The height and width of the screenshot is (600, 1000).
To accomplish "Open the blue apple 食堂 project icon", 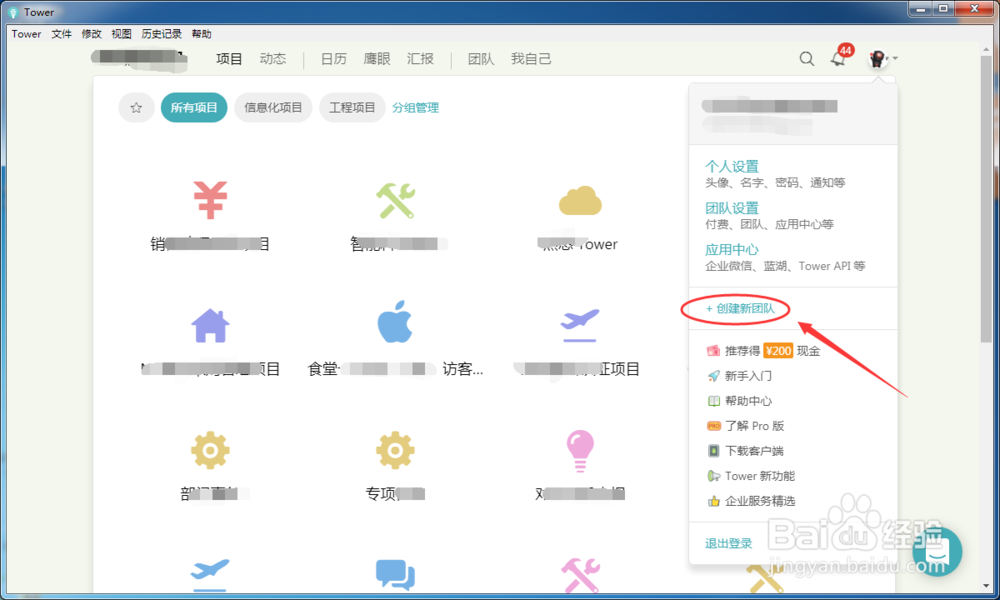I will coord(395,321).
